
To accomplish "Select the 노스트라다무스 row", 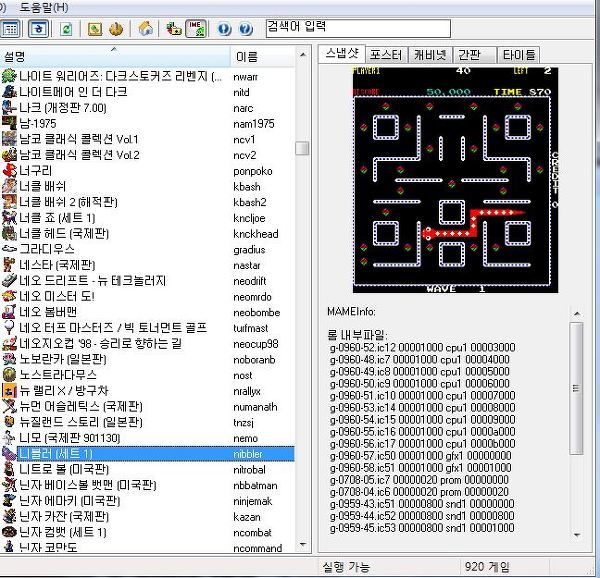I will pyautogui.click(x=147, y=375).
